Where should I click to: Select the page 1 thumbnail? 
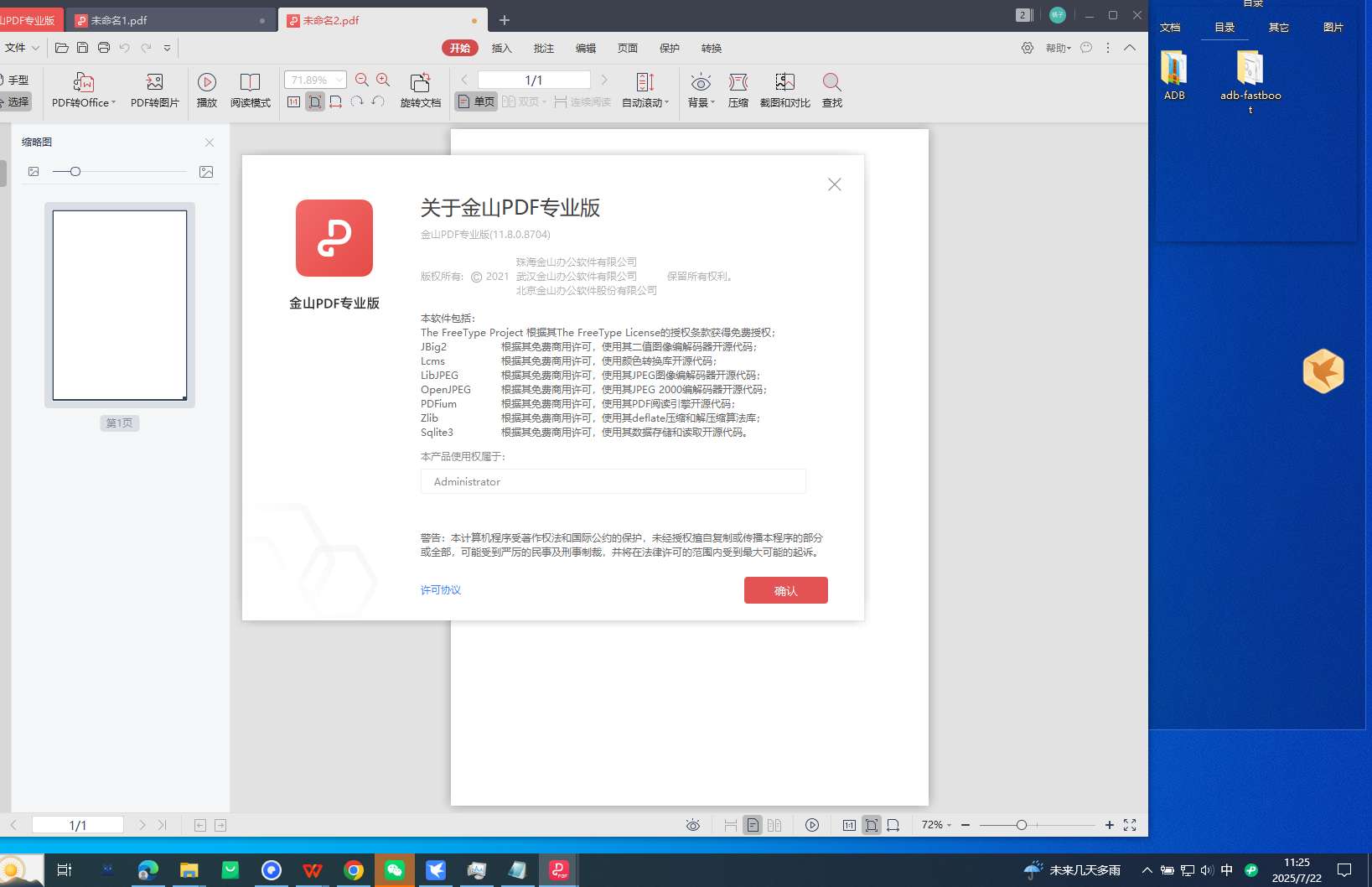point(120,305)
